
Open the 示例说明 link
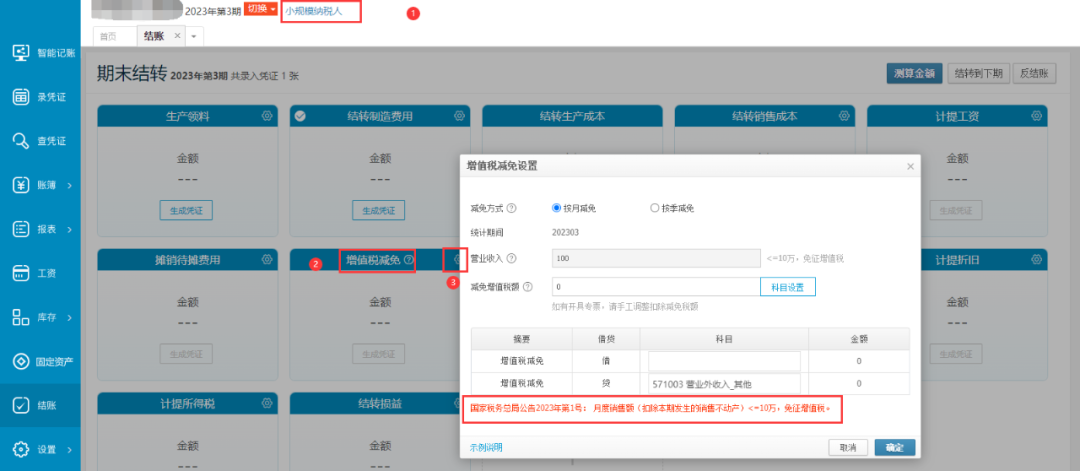[x=486, y=447]
